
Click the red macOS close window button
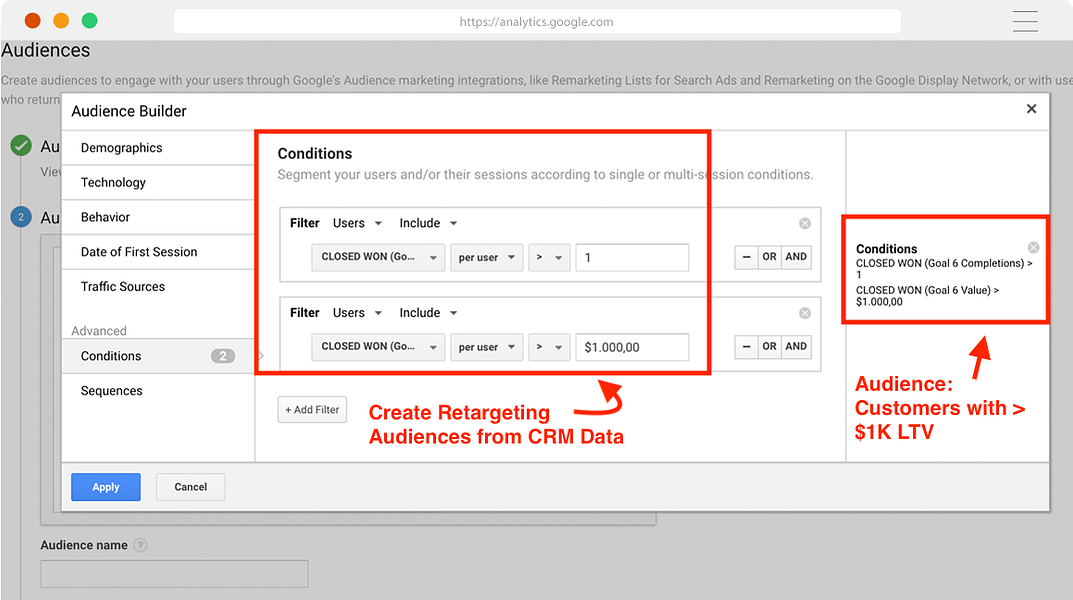pyautogui.click(x=32, y=21)
